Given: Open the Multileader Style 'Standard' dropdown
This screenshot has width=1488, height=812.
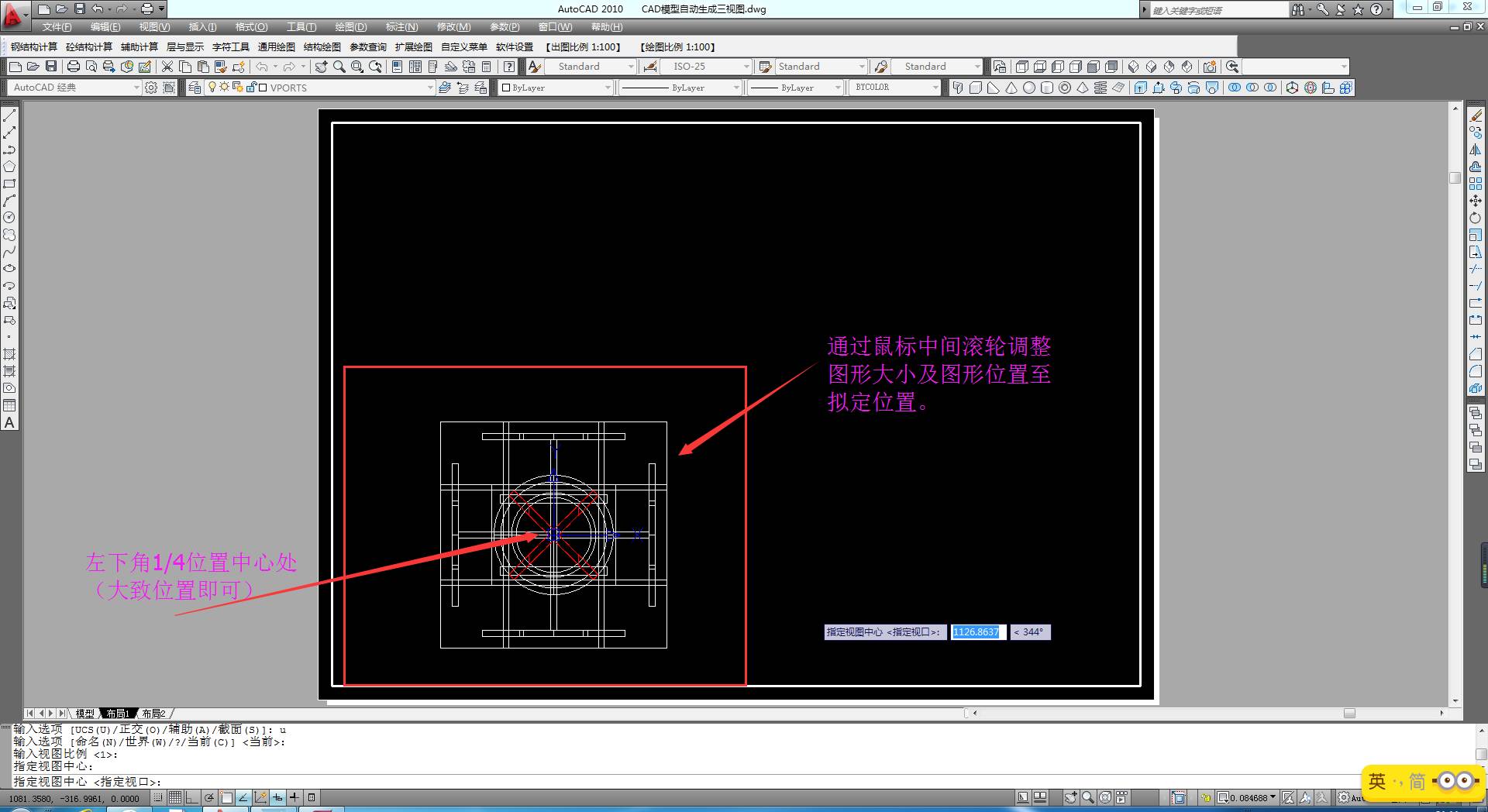Looking at the screenshot, I should click(937, 67).
